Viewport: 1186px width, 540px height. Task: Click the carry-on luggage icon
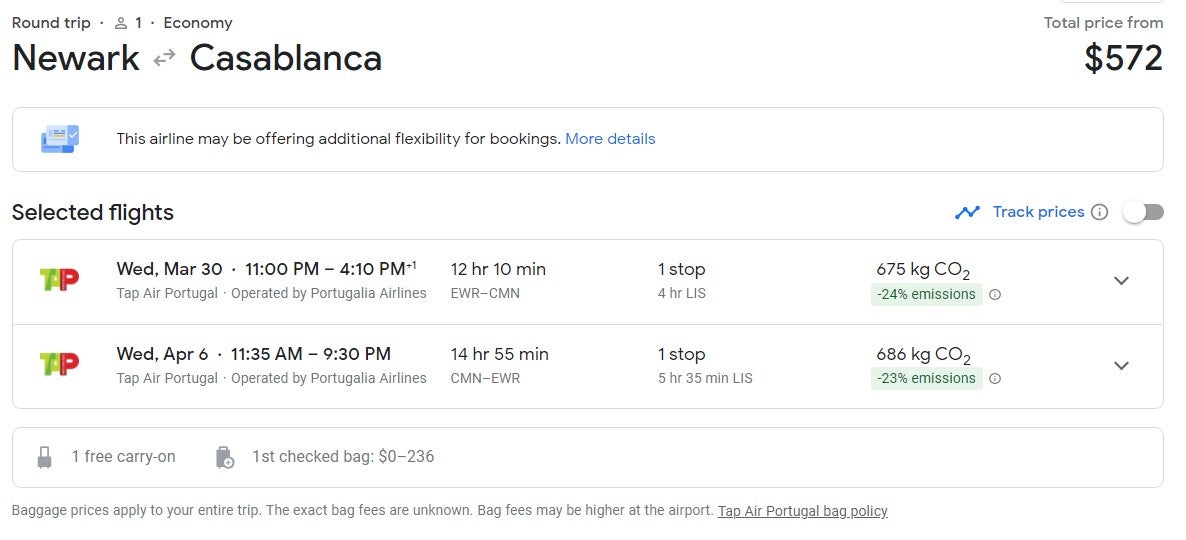point(45,457)
